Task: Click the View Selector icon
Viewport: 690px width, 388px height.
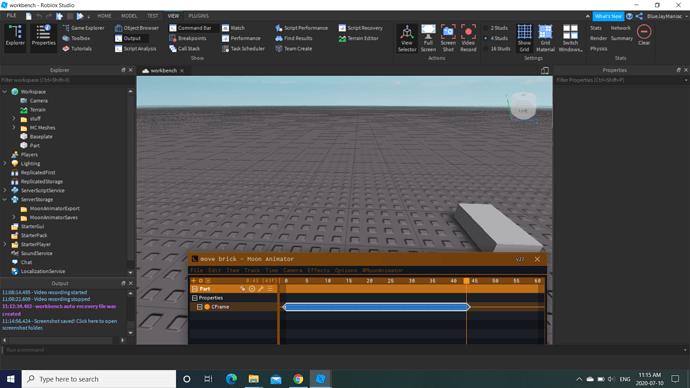Action: (407, 38)
